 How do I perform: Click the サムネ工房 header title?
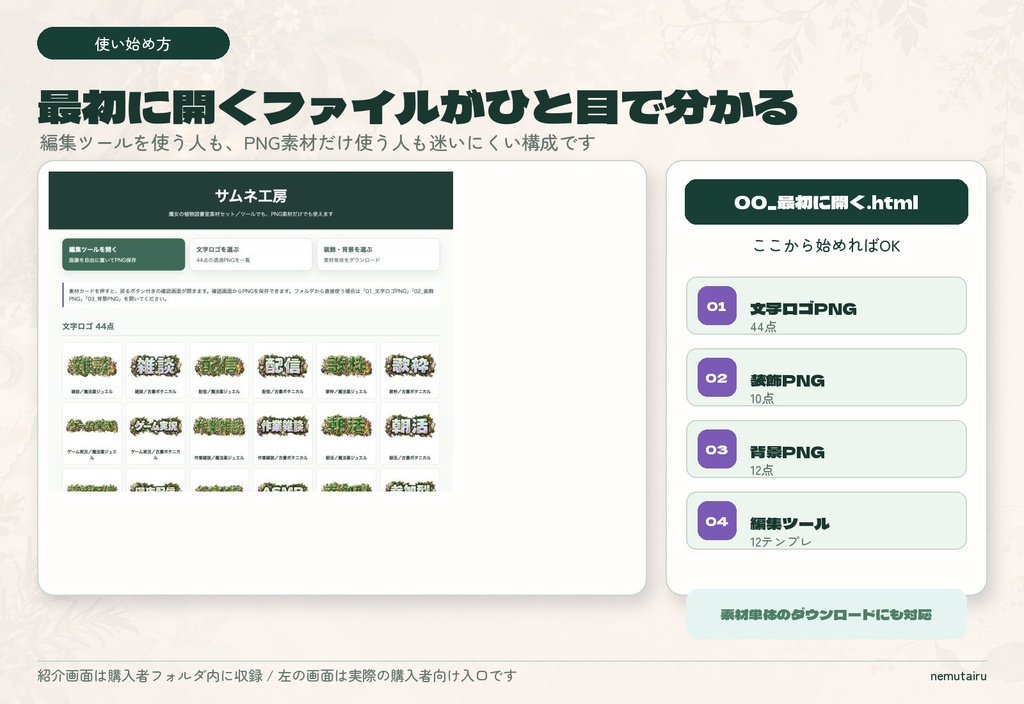251,195
